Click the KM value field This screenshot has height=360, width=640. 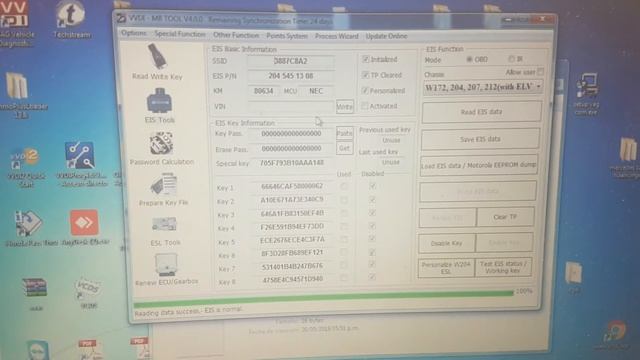click(x=264, y=91)
